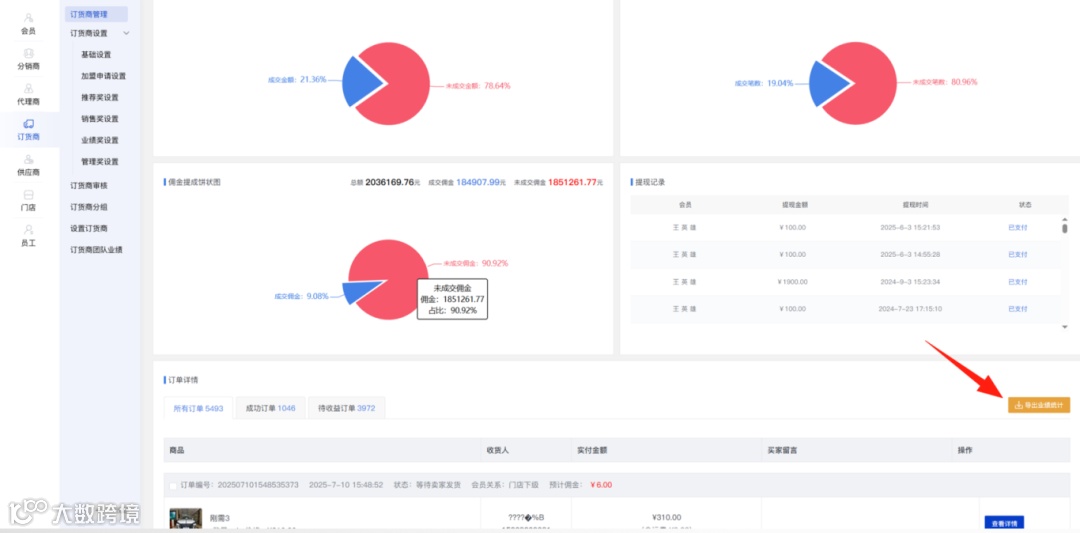Viewport: 1080px width, 533px height.
Task: Click the 订单详情 section title
Action: click(183, 380)
